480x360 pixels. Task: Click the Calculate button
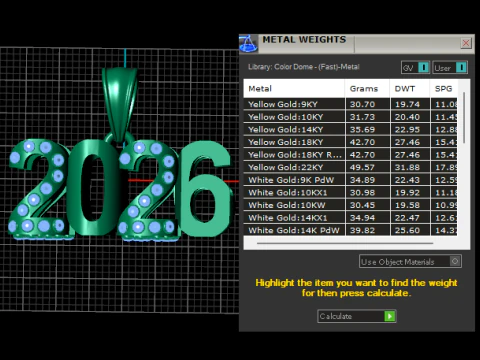pyautogui.click(x=356, y=316)
